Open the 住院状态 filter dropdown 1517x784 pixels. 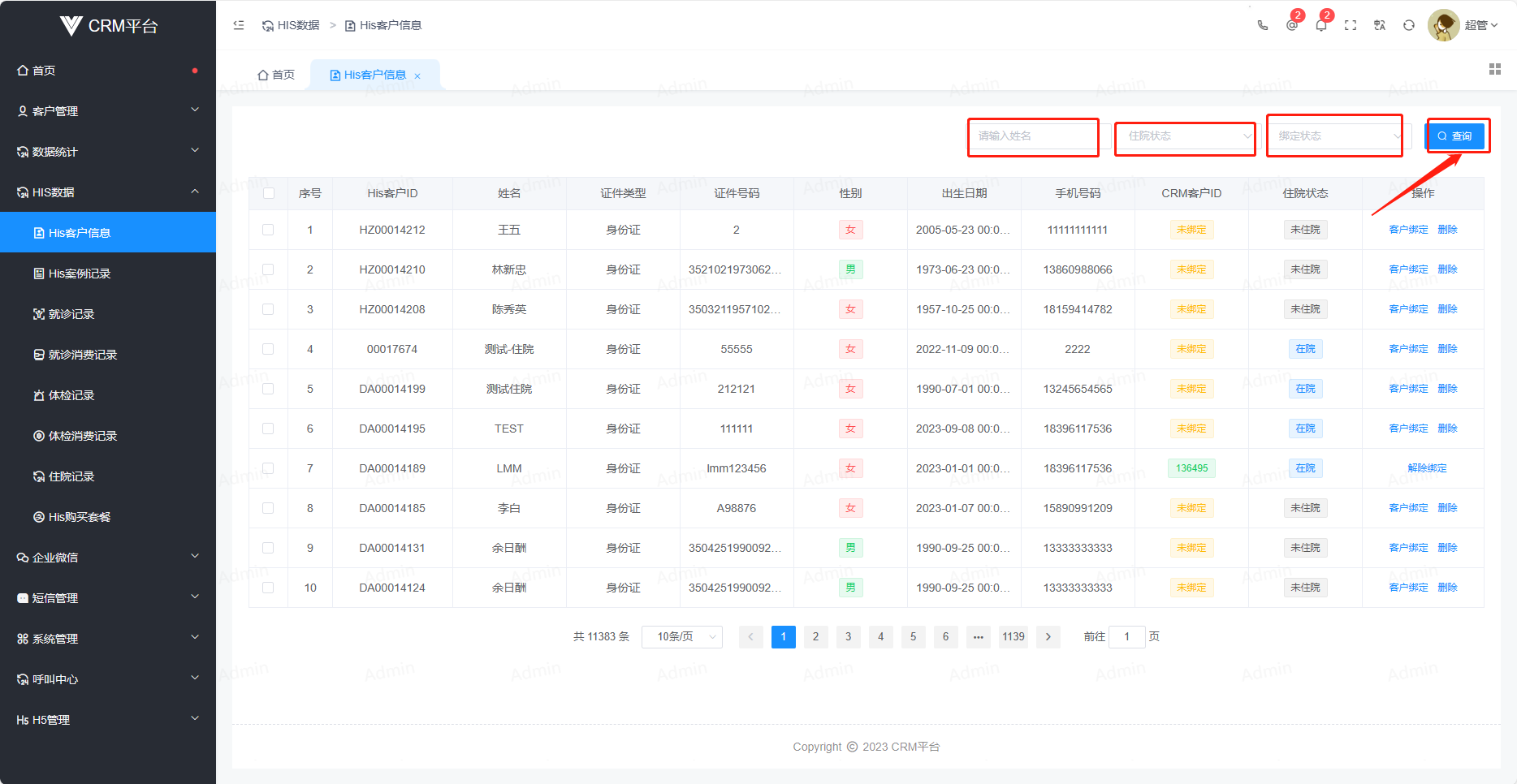[x=1186, y=136]
